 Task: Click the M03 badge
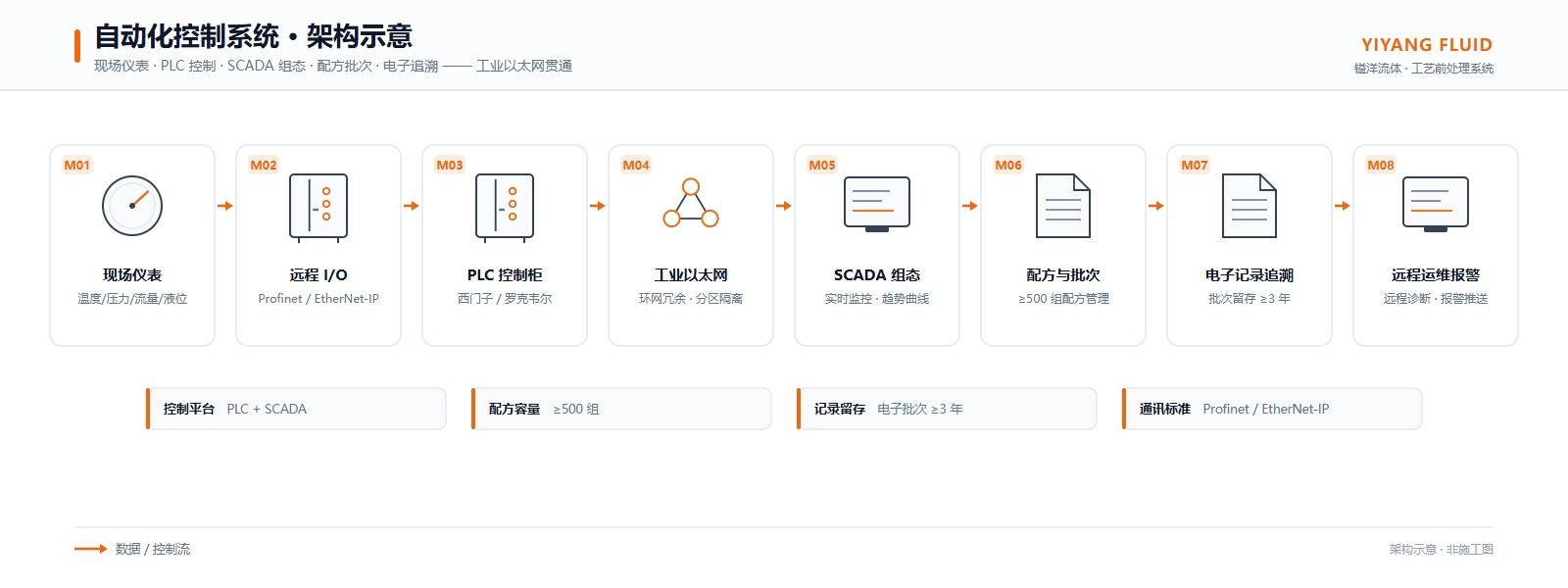click(450, 165)
